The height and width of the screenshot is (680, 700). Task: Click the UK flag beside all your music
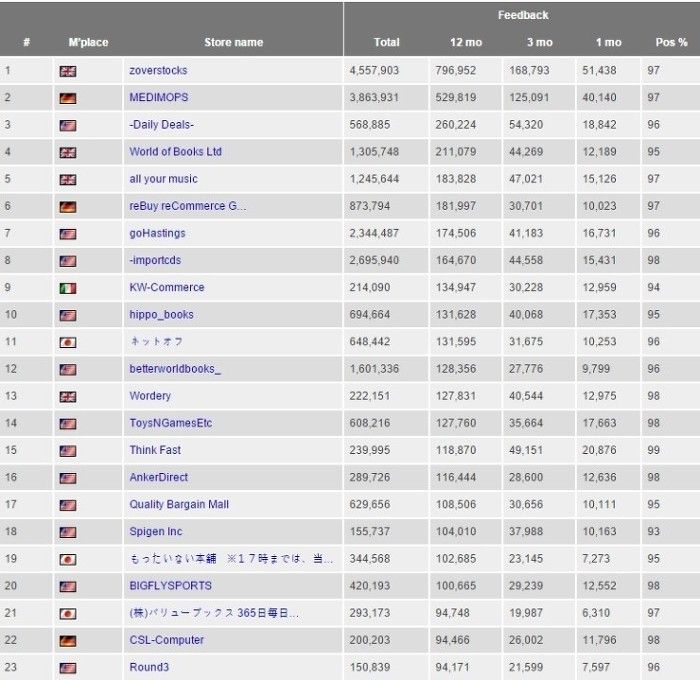tap(68, 179)
